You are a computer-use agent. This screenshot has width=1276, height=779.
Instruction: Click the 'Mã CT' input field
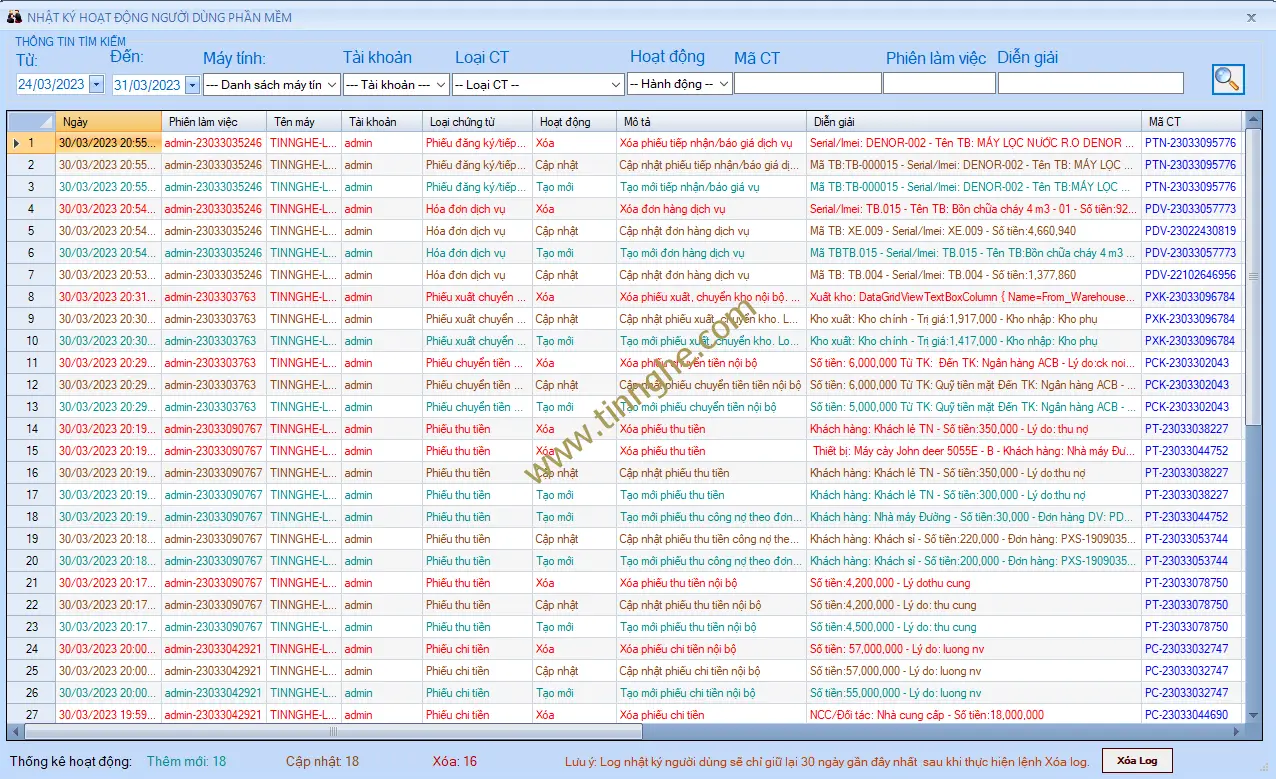point(807,83)
